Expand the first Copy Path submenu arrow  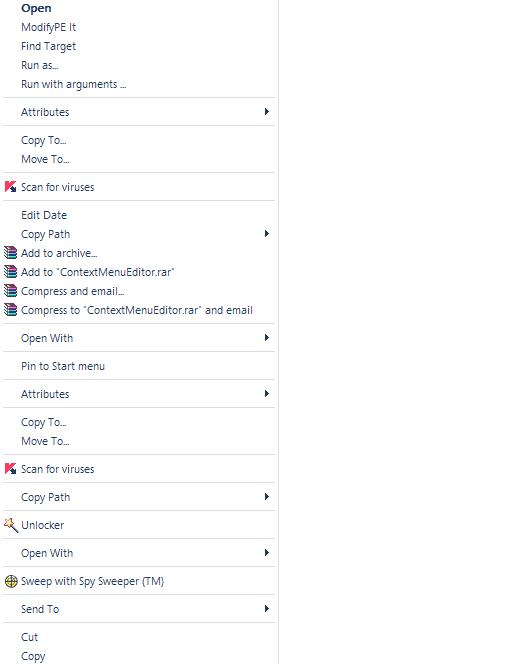click(266, 233)
